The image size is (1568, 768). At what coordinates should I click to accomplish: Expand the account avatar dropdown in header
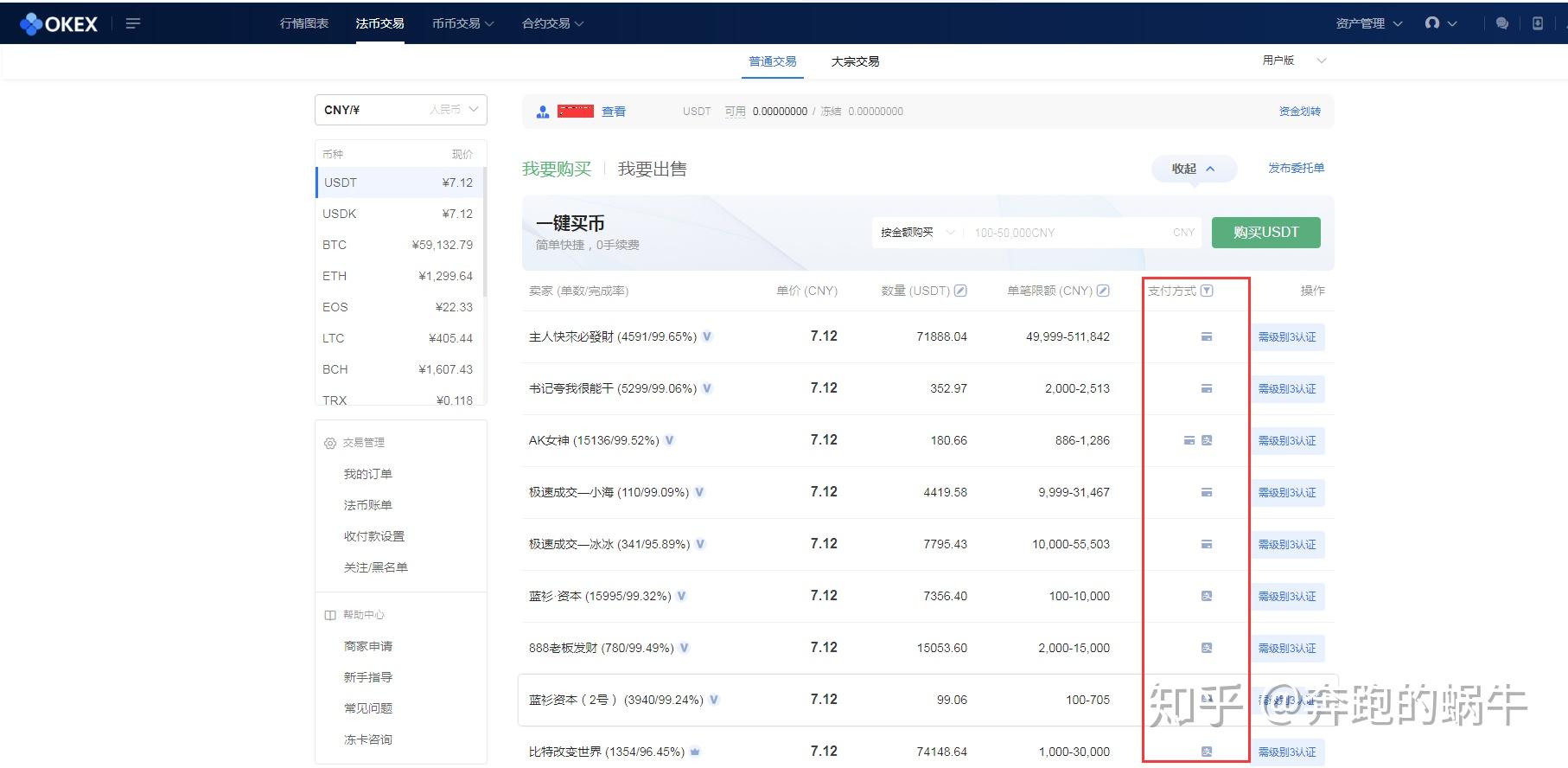[x=1441, y=23]
